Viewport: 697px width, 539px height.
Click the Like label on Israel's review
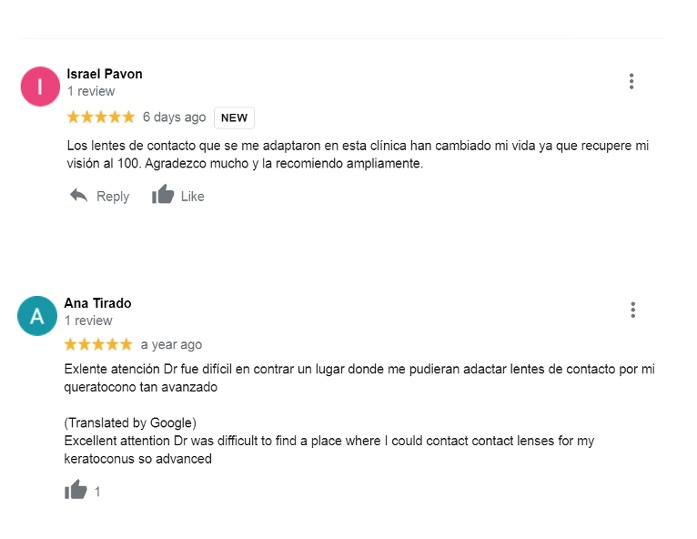point(192,196)
